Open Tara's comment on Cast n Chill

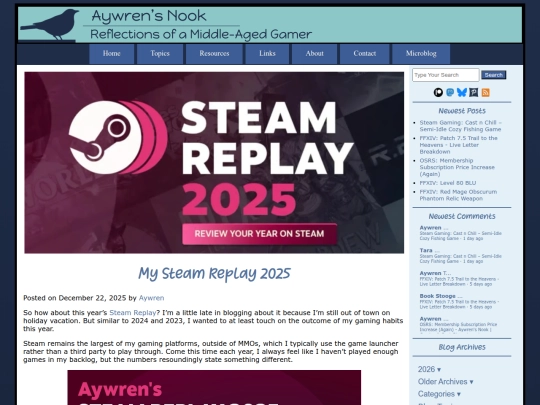click(460, 259)
